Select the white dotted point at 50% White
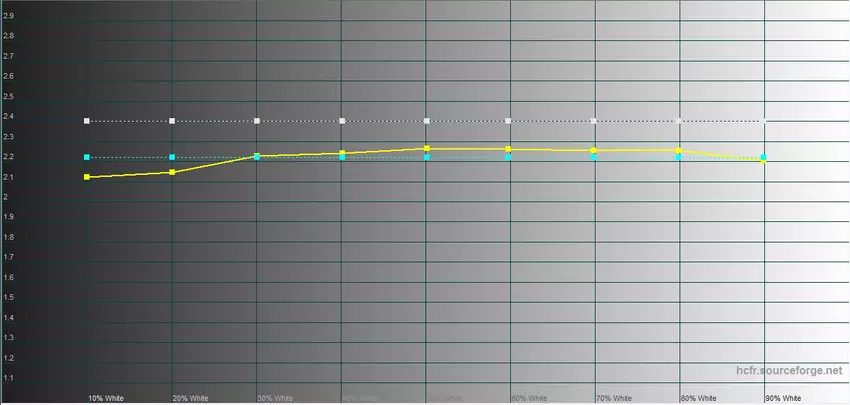The image size is (850, 405). point(427,121)
